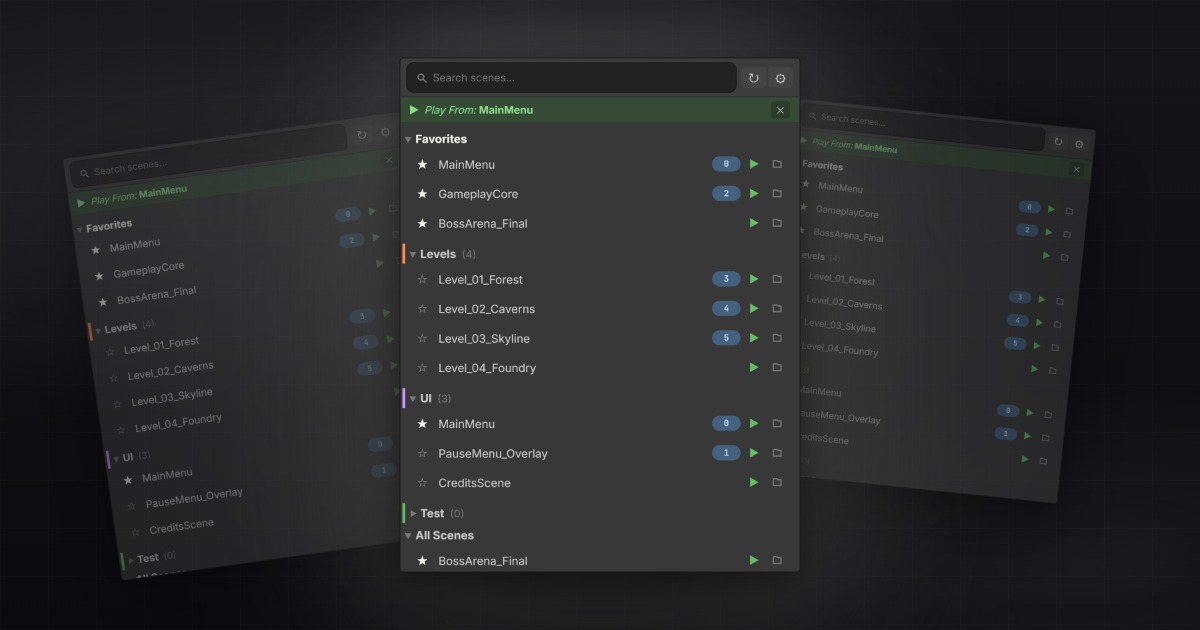This screenshot has width=1200, height=630.
Task: Collapse UI group in the left background panel
Action: (x=116, y=459)
